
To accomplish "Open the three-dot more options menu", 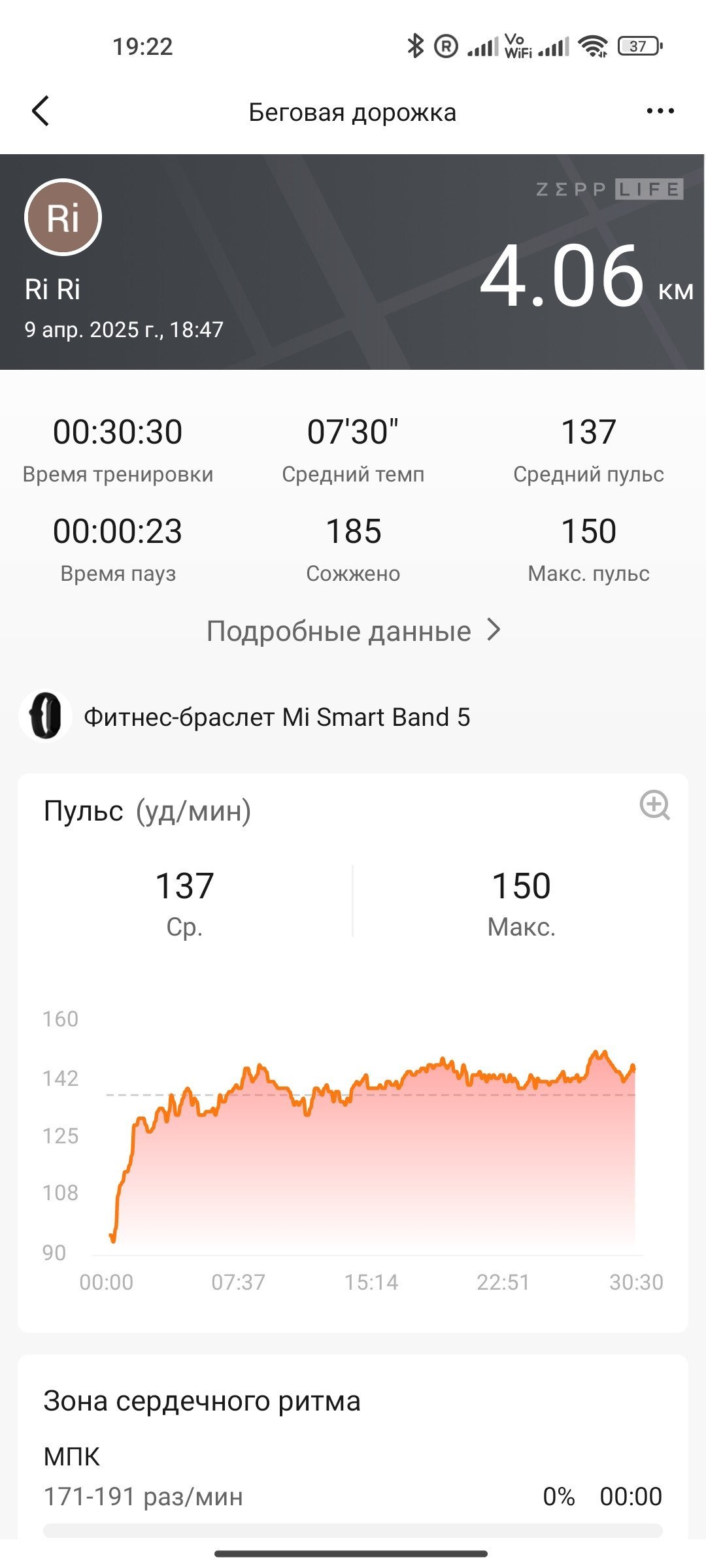I will [x=660, y=111].
